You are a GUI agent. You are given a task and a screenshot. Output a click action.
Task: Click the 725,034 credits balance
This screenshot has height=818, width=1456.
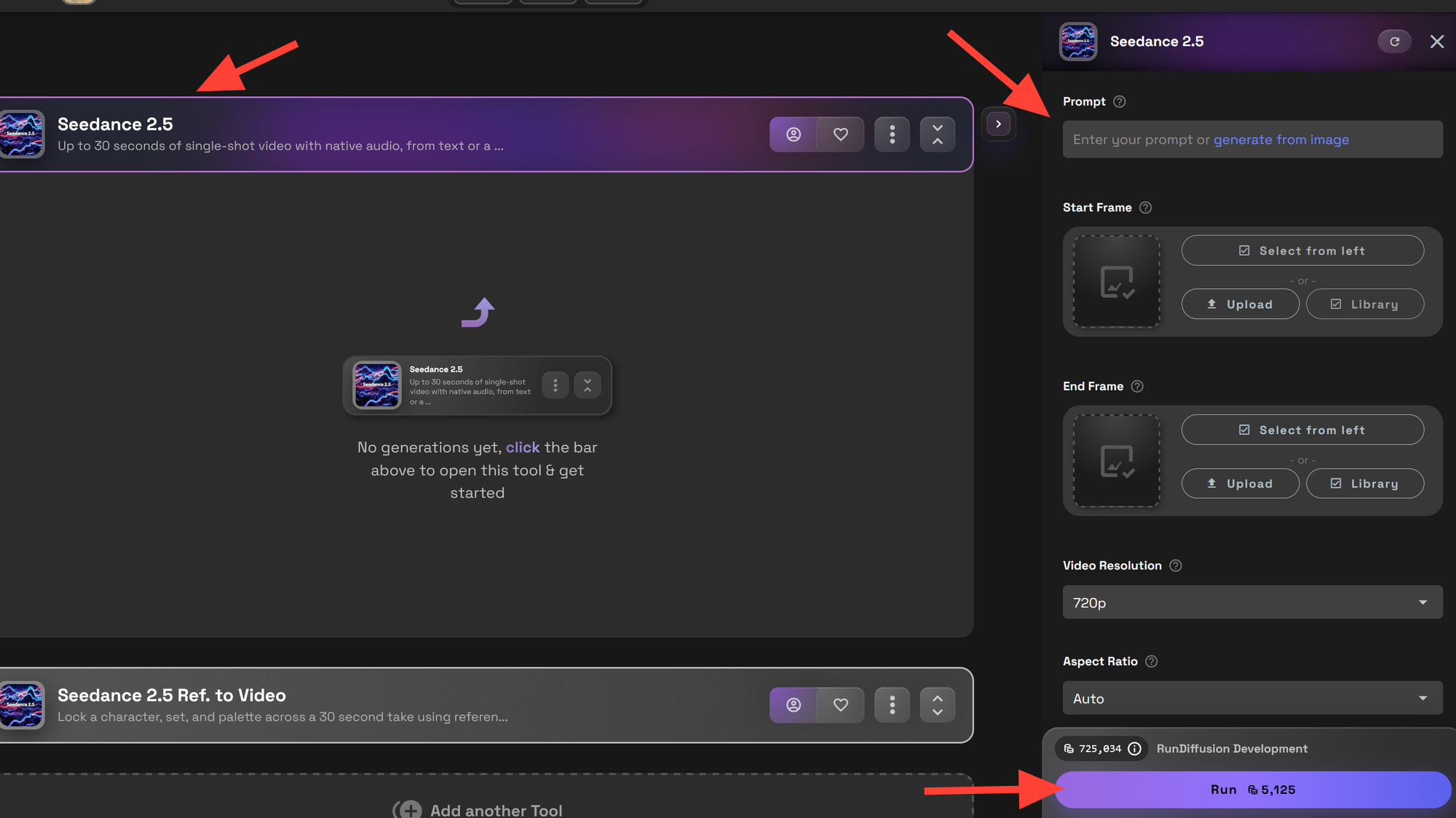point(1099,749)
